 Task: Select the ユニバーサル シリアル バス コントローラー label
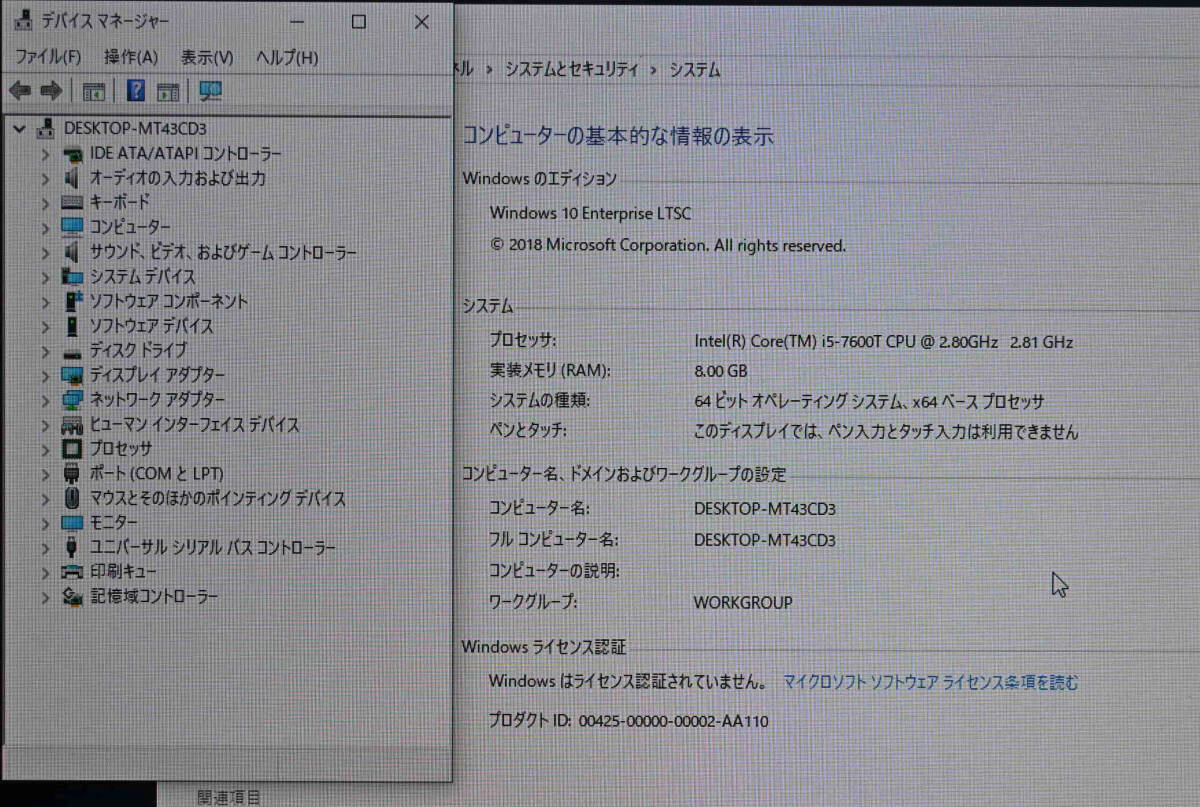point(213,548)
